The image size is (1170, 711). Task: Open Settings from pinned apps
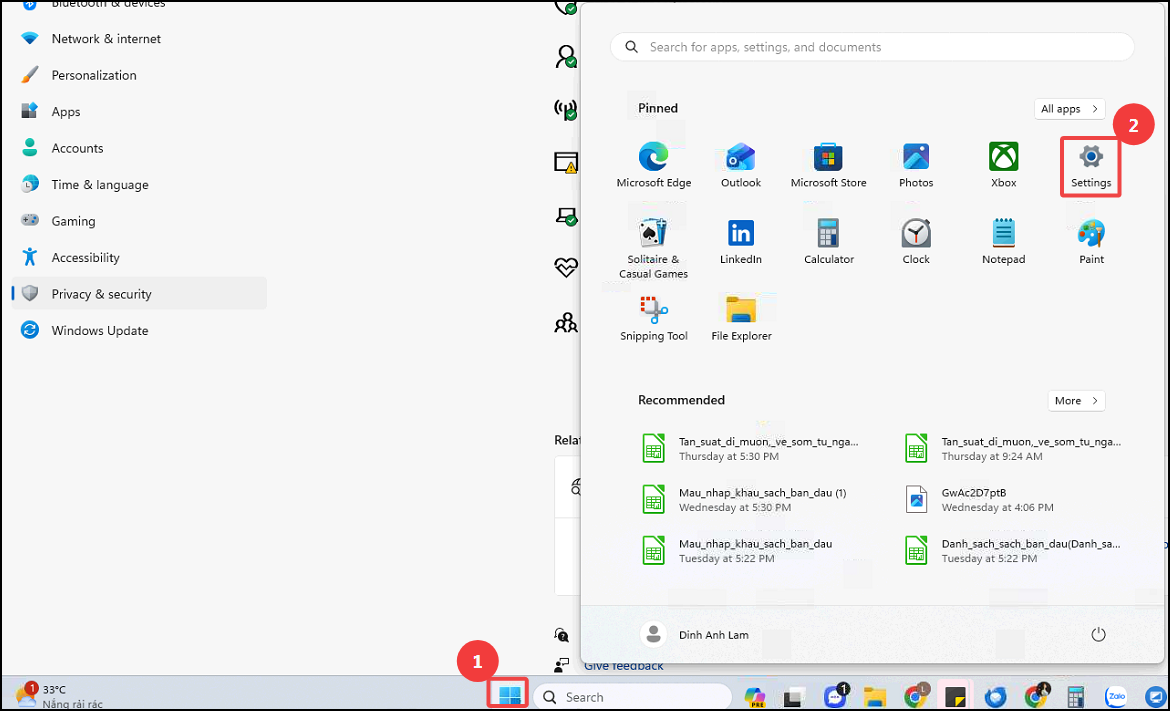pyautogui.click(x=1091, y=167)
